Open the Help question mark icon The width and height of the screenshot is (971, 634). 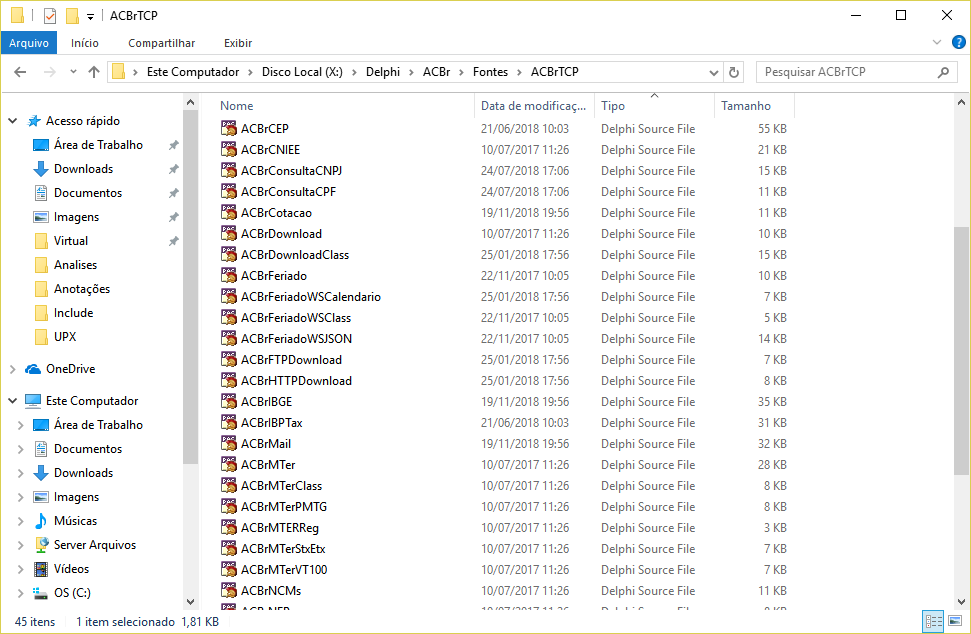click(x=958, y=42)
